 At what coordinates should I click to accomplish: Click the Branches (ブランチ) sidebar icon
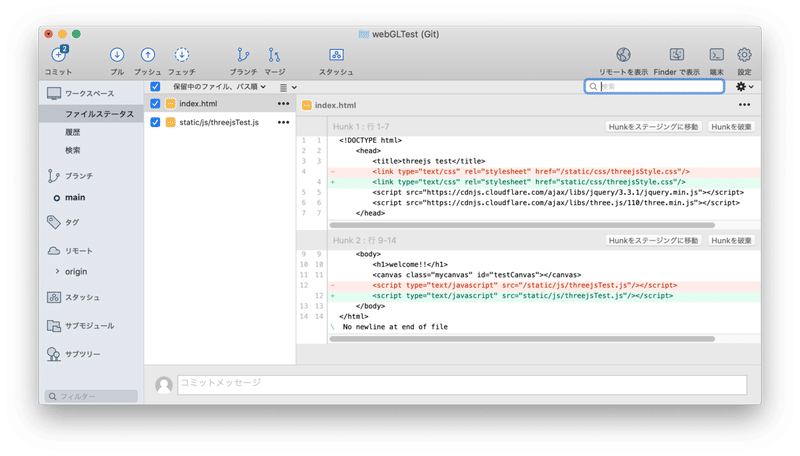(53, 176)
